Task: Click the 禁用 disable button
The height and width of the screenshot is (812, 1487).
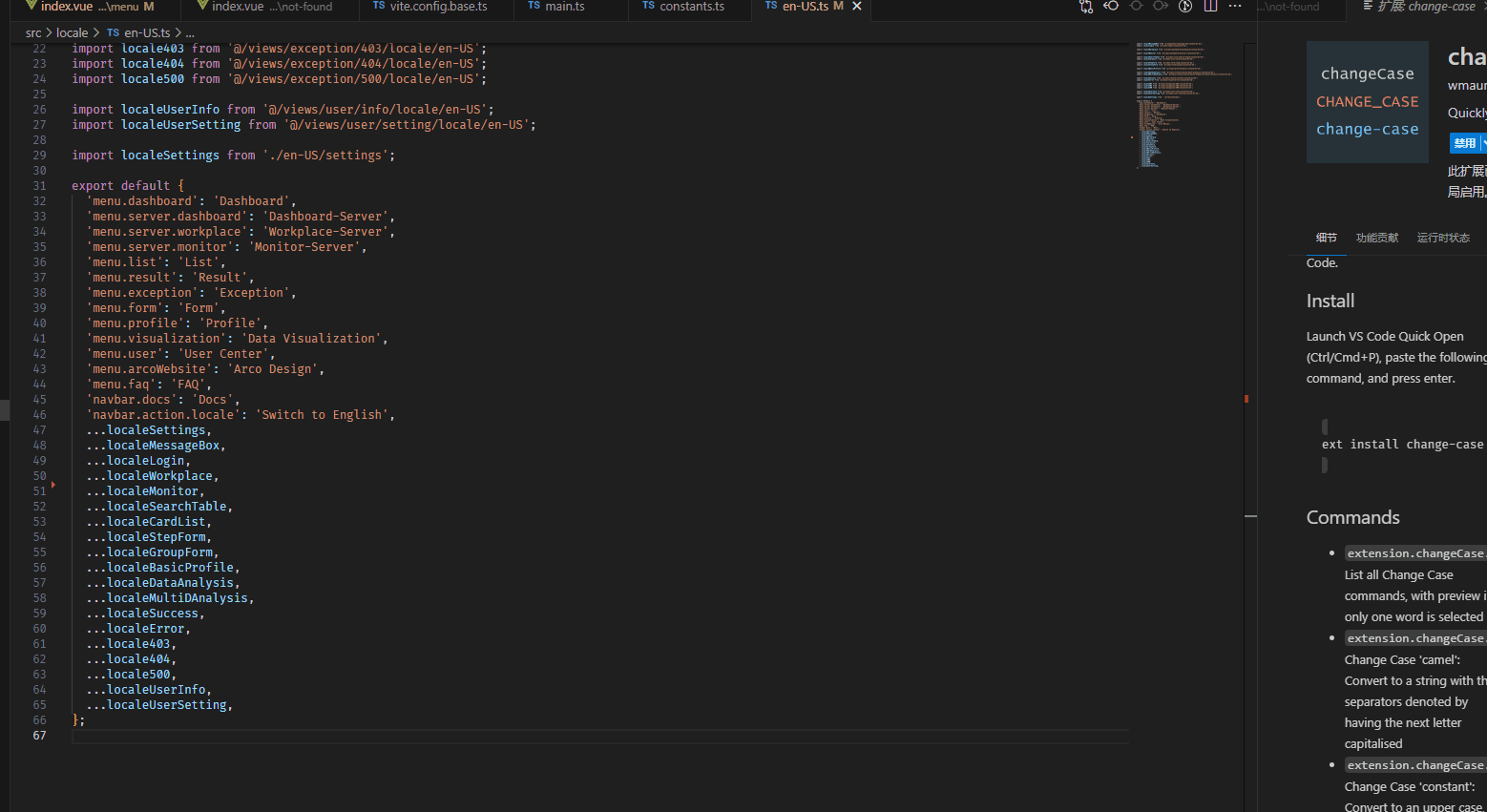Action: point(1464,143)
